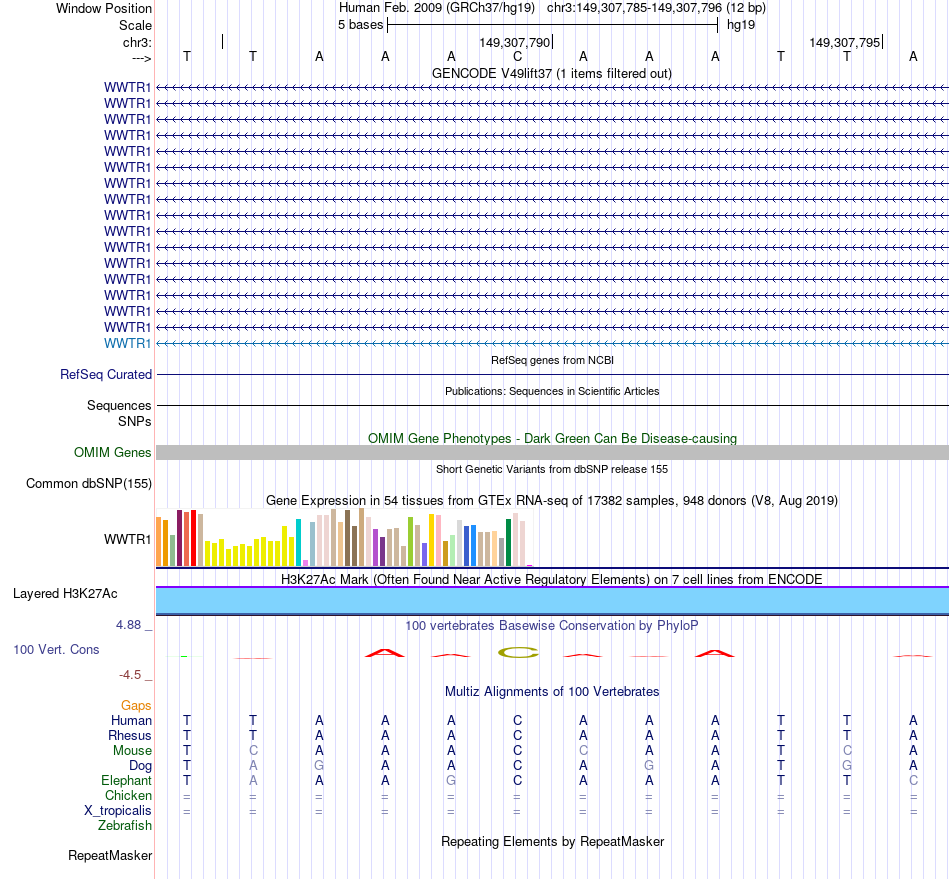Select the OMIM Genes label
Screen dimensions: 950x879
[112, 453]
